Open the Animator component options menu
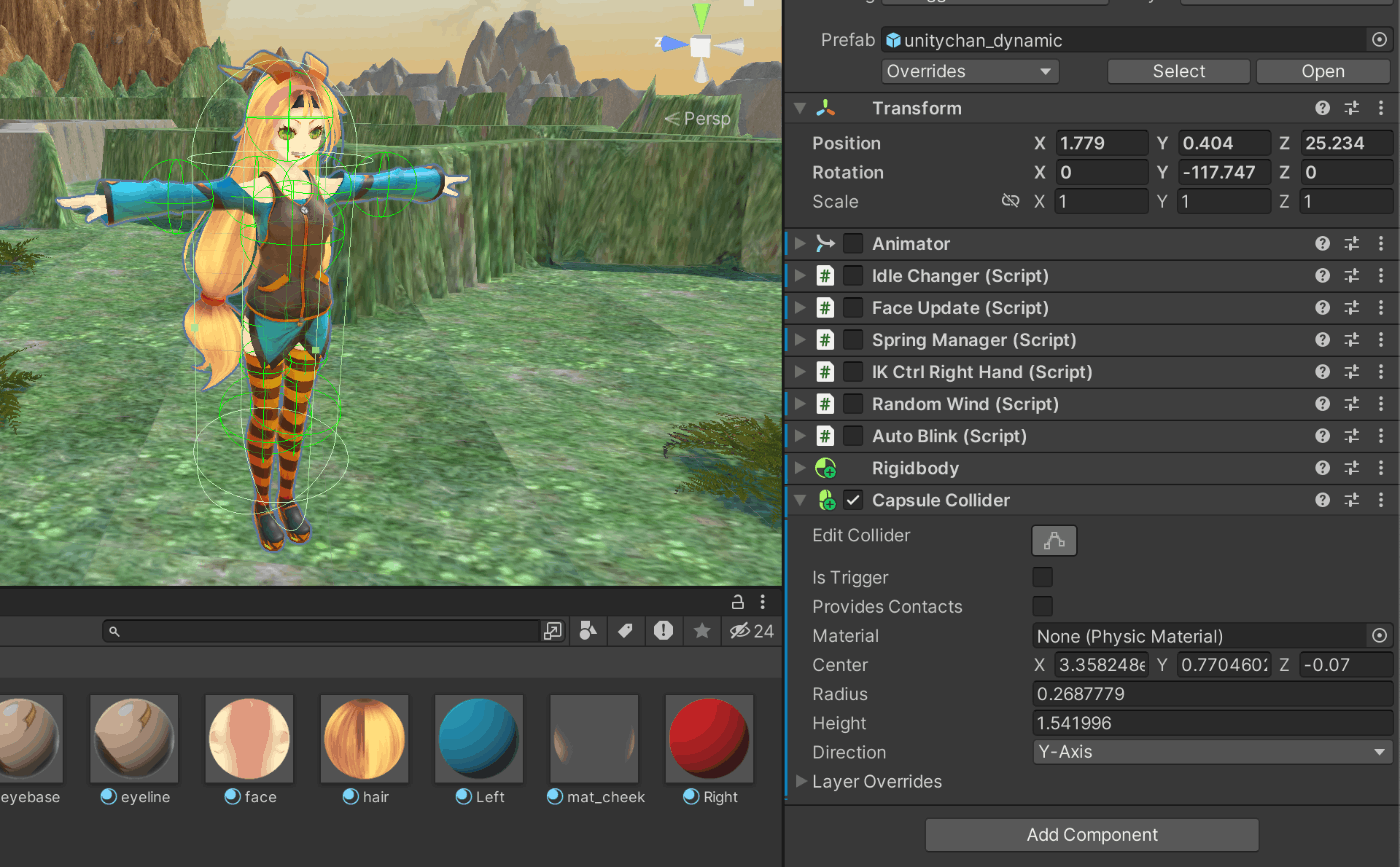 point(1381,243)
